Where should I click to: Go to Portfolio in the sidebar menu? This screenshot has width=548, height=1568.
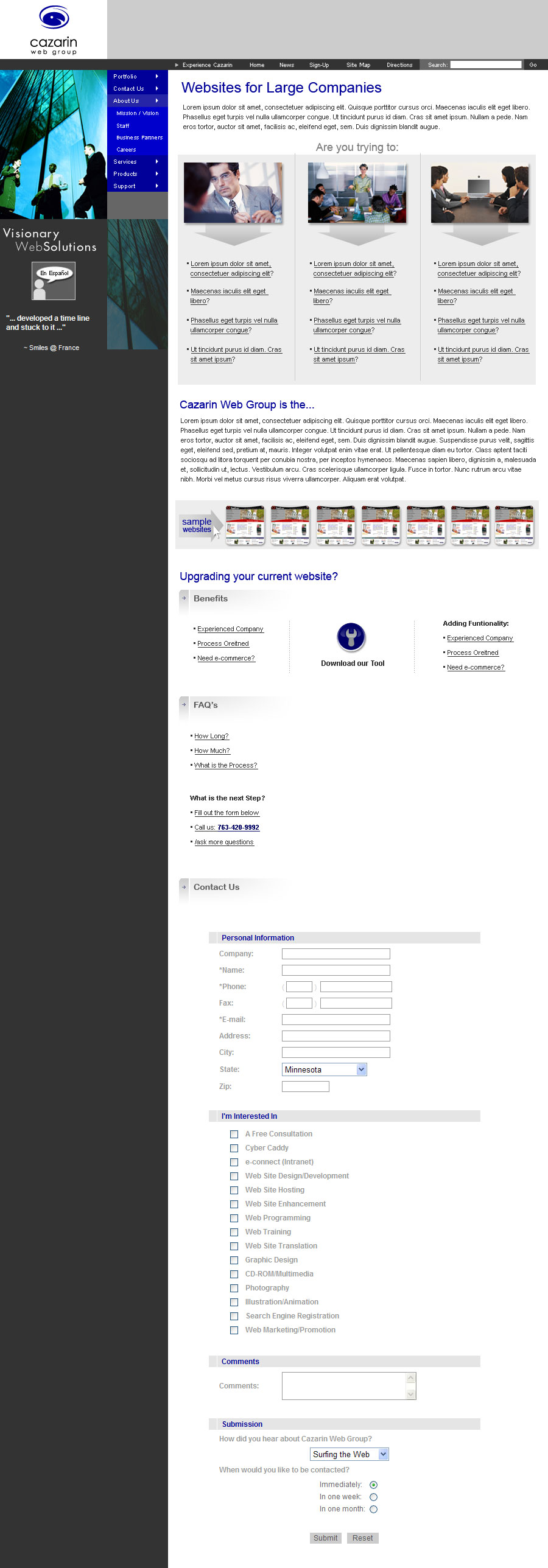pyautogui.click(x=137, y=77)
